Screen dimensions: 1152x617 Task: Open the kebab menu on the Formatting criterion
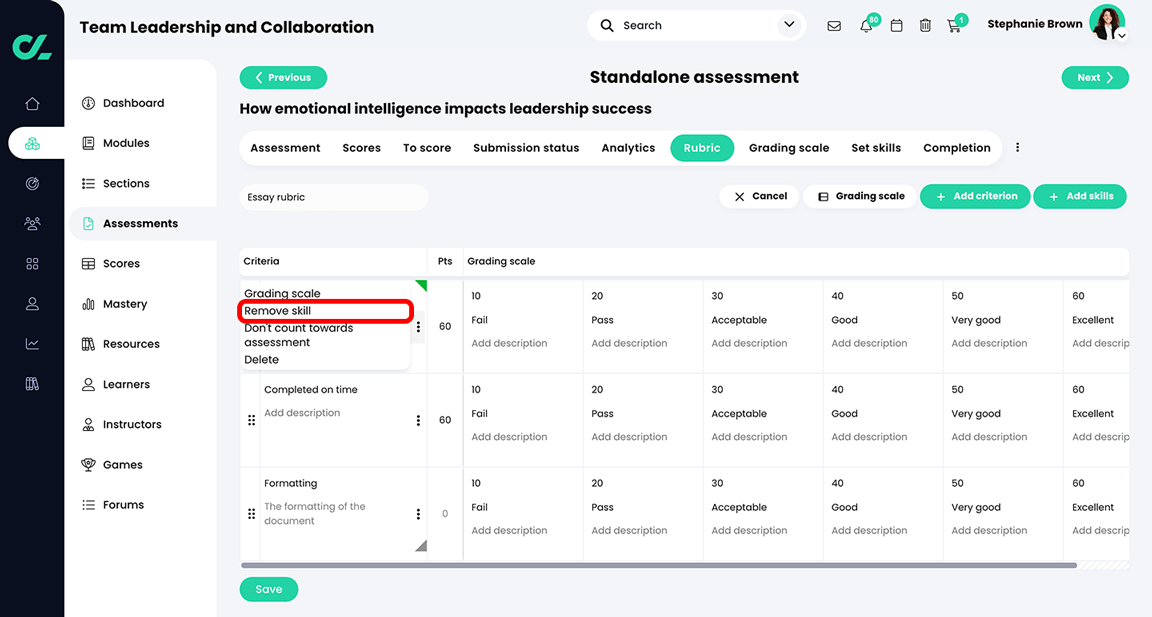[x=418, y=513]
